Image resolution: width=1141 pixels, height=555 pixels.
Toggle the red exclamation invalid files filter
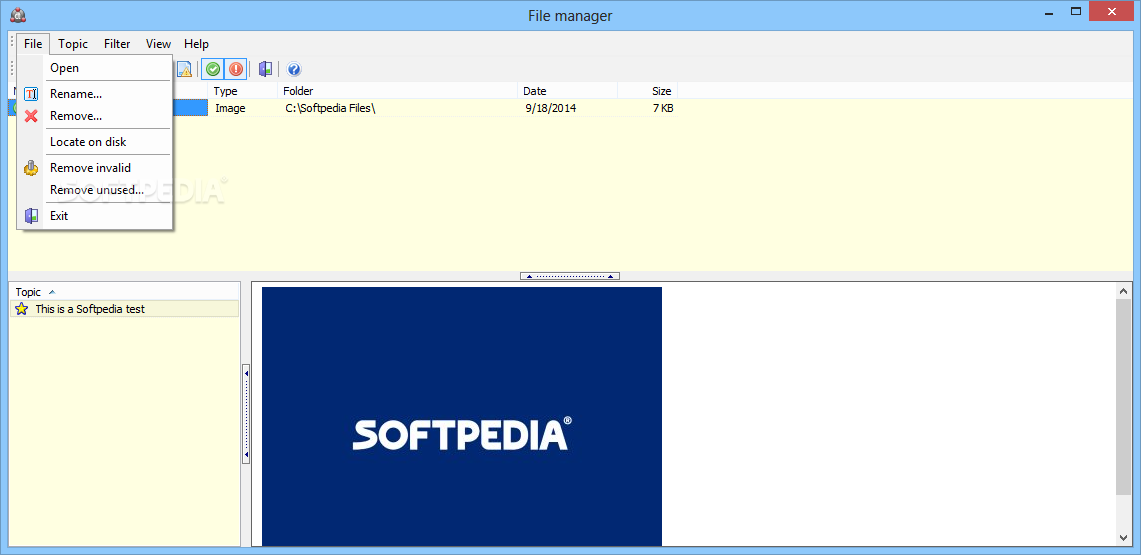[x=236, y=69]
